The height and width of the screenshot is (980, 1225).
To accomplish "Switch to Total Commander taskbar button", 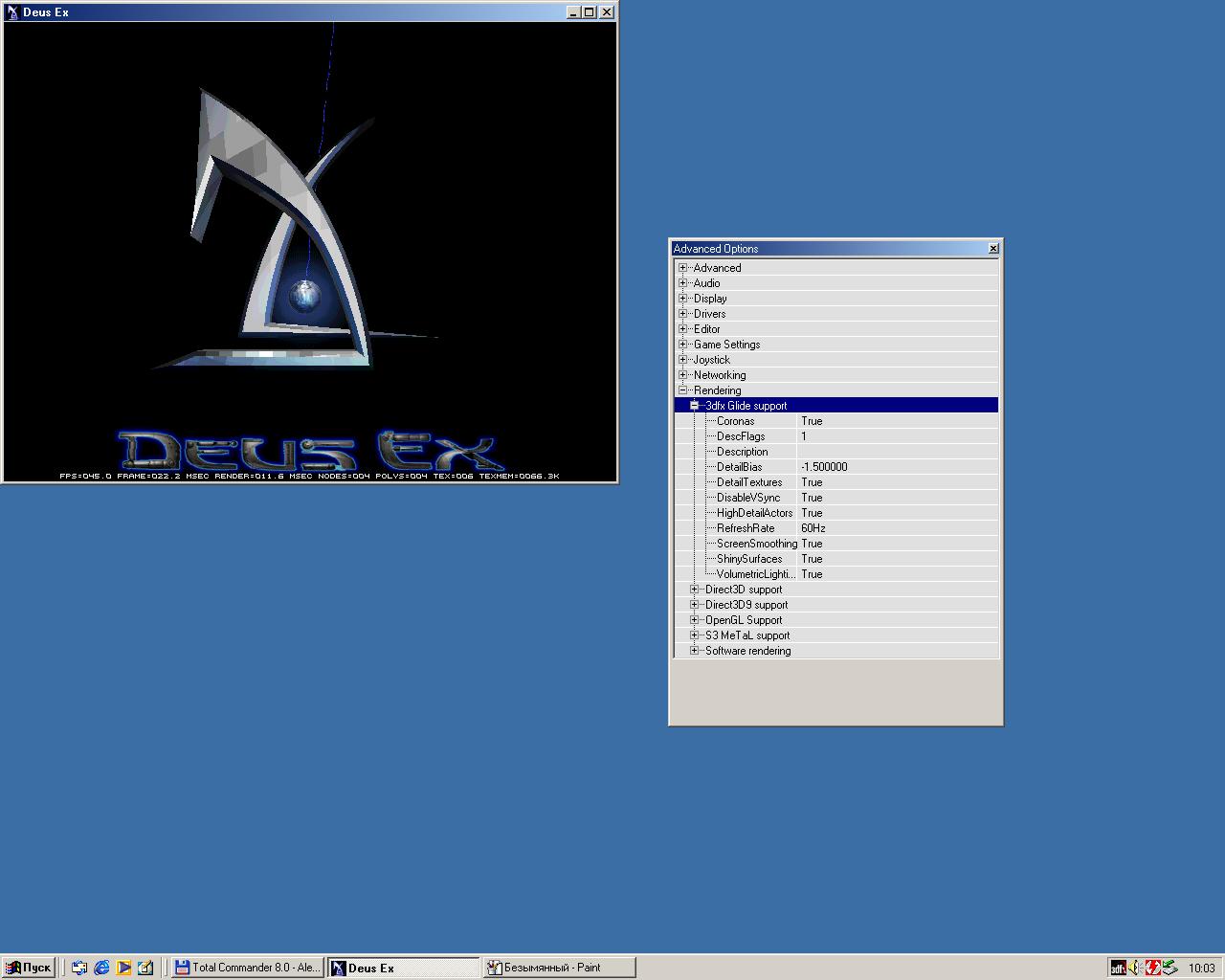I will click(246, 968).
